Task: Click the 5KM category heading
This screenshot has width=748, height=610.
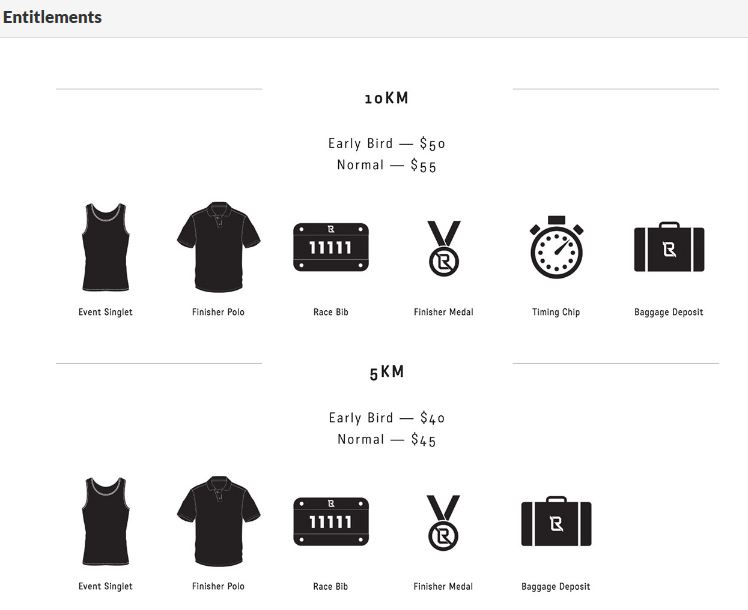Action: (x=387, y=372)
